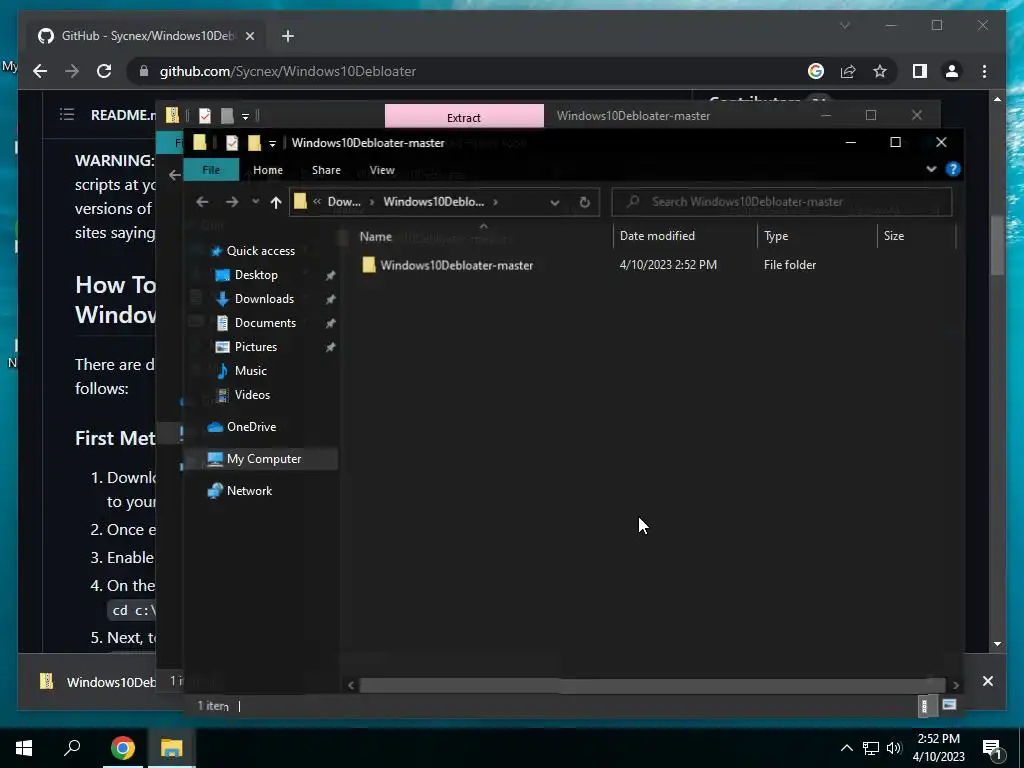Open Downloads in navigation pane
The width and height of the screenshot is (1024, 768).
click(x=264, y=298)
